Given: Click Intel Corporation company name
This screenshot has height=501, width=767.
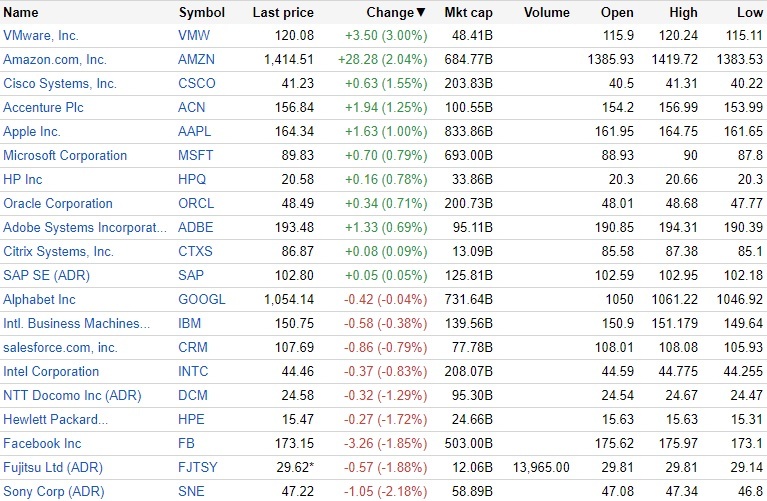Looking at the screenshot, I should click(51, 372).
